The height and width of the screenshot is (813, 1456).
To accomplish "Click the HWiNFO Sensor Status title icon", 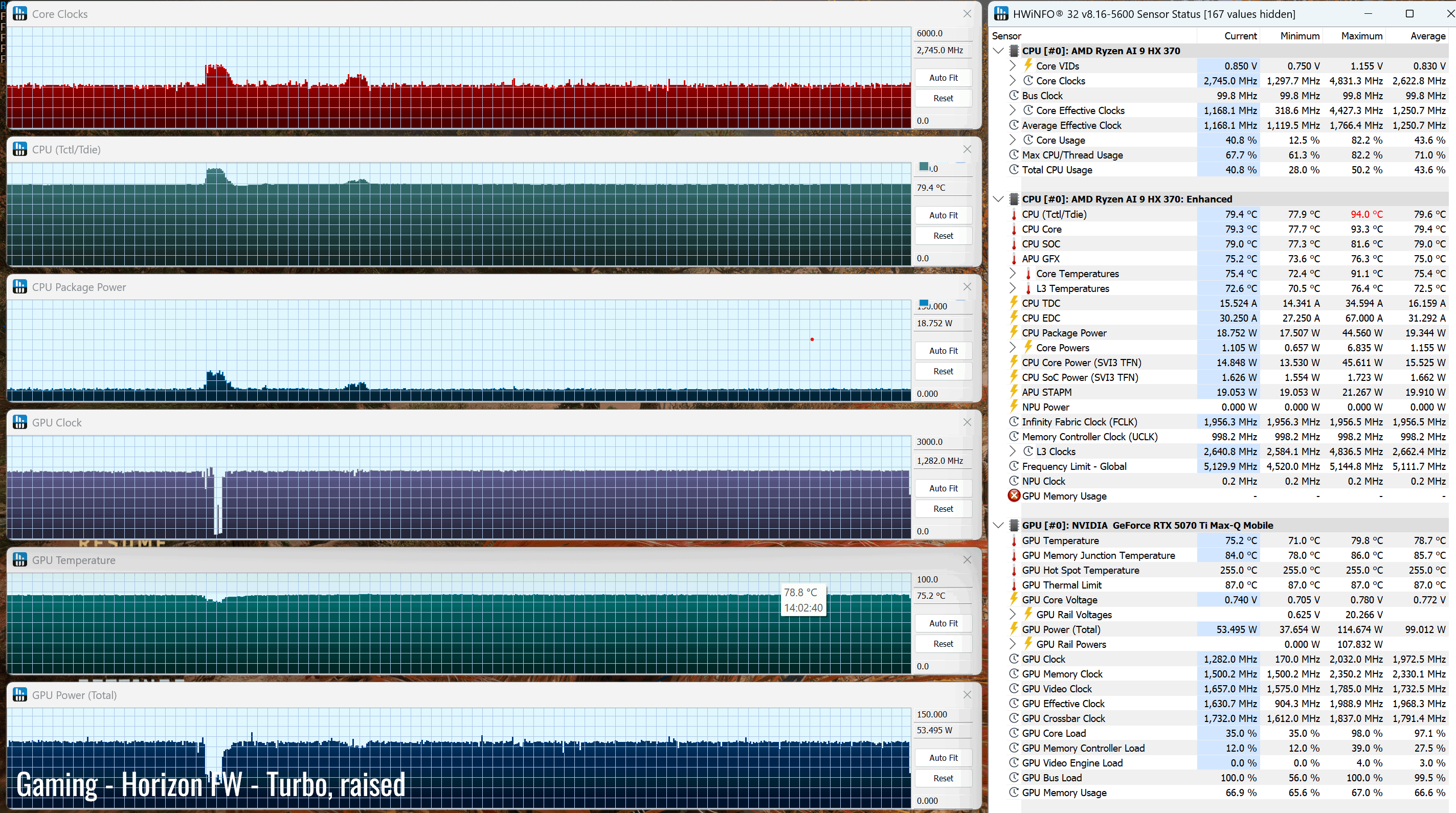I will [1001, 14].
